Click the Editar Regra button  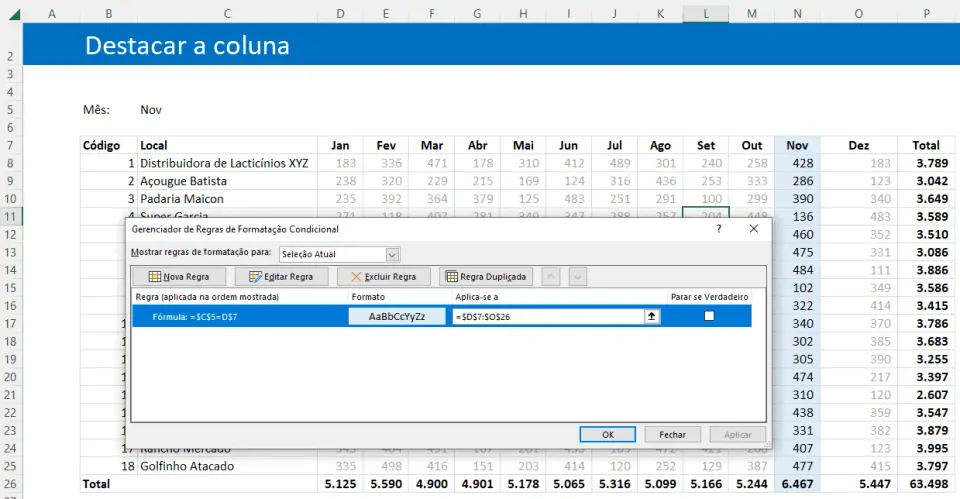(281, 277)
